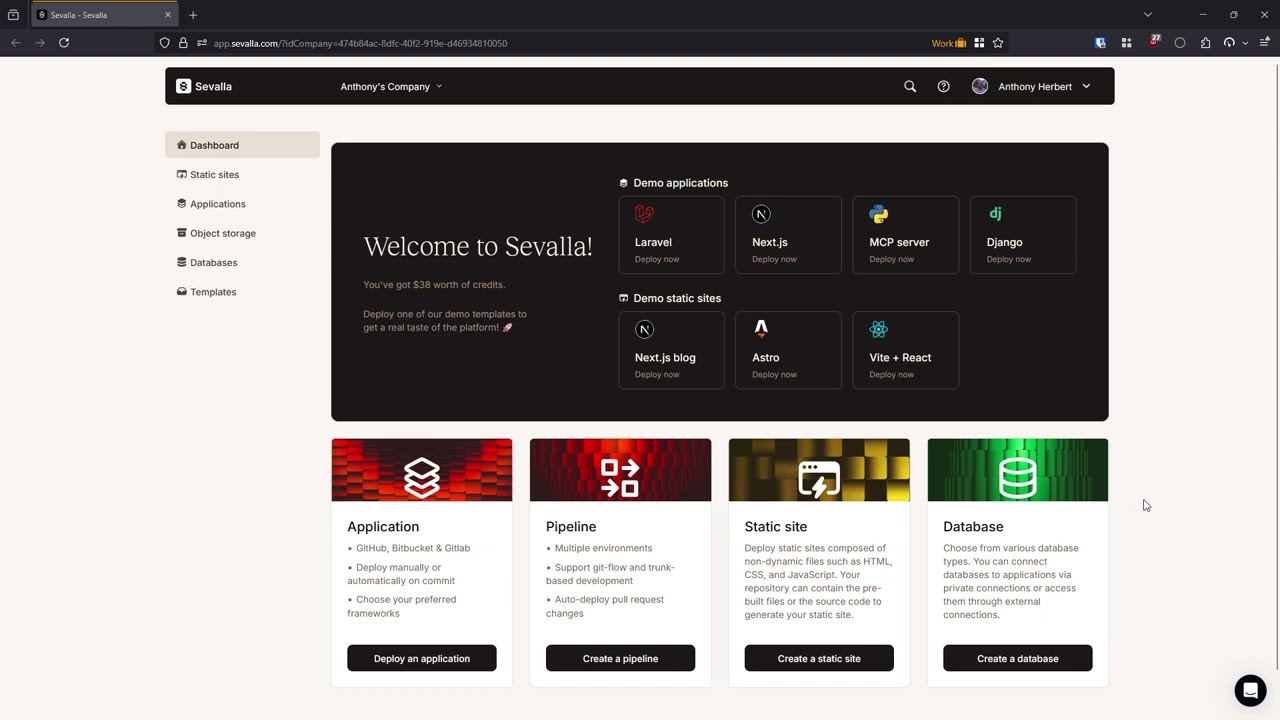The height and width of the screenshot is (720, 1280).
Task: Click Deploy now under Next.js blog
Action: pos(657,374)
